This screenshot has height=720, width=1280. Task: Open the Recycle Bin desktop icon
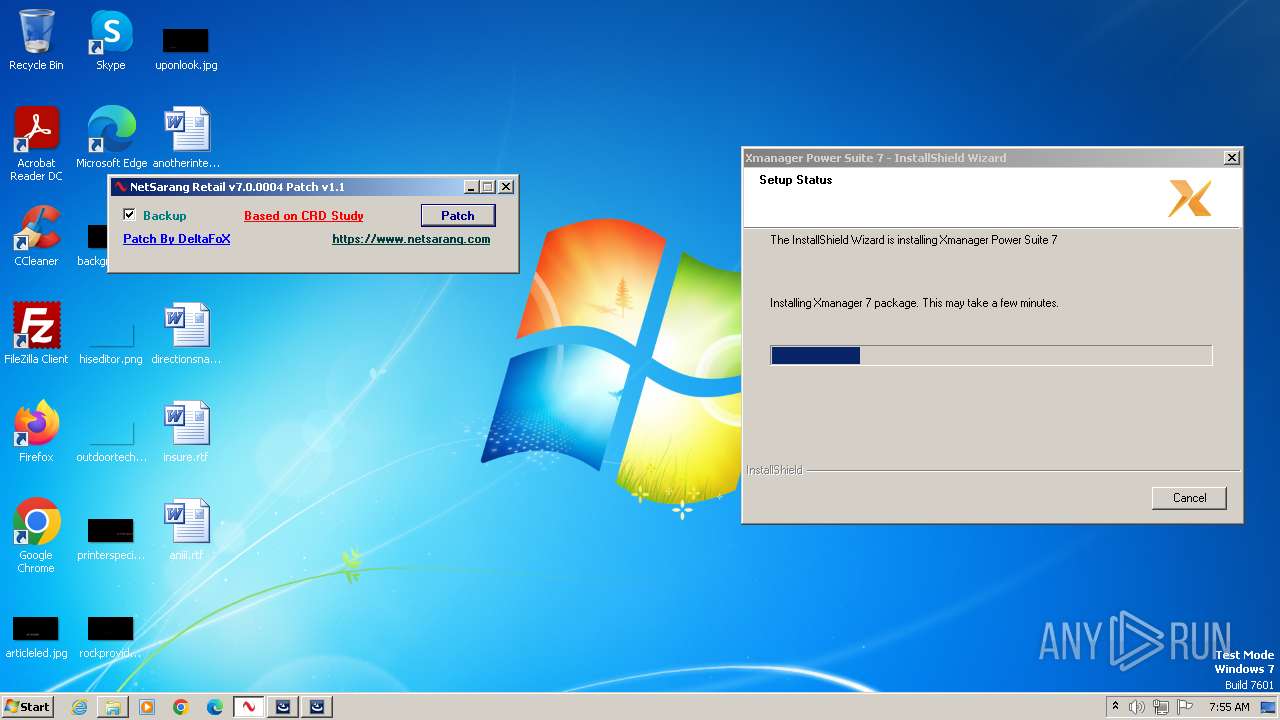coord(36,40)
